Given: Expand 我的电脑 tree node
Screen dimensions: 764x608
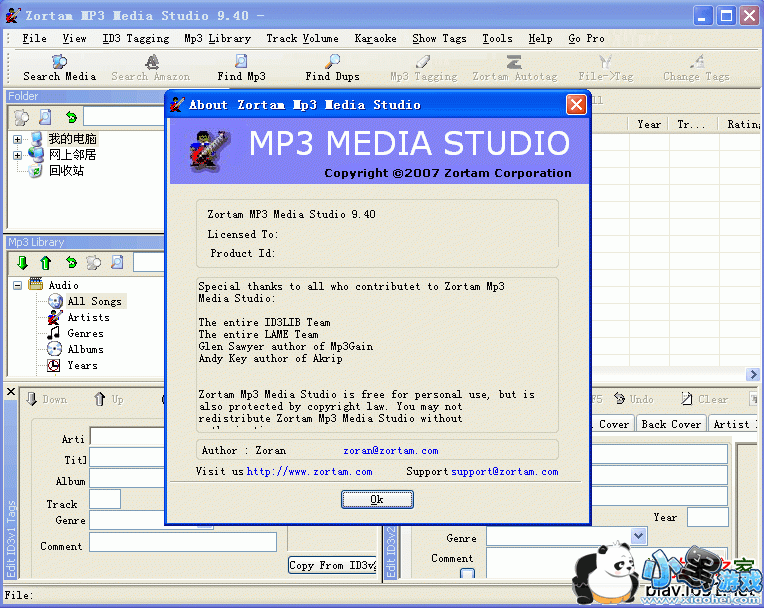Looking at the screenshot, I should tap(18, 139).
